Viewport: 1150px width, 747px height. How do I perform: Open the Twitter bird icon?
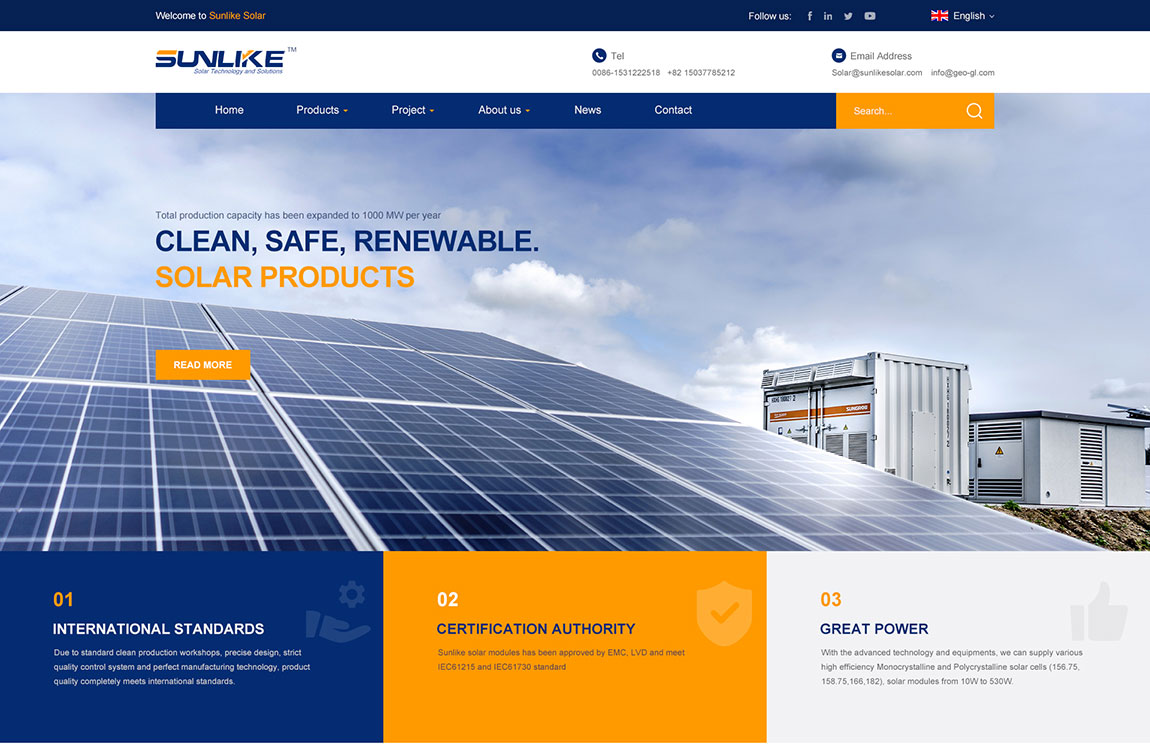point(848,16)
